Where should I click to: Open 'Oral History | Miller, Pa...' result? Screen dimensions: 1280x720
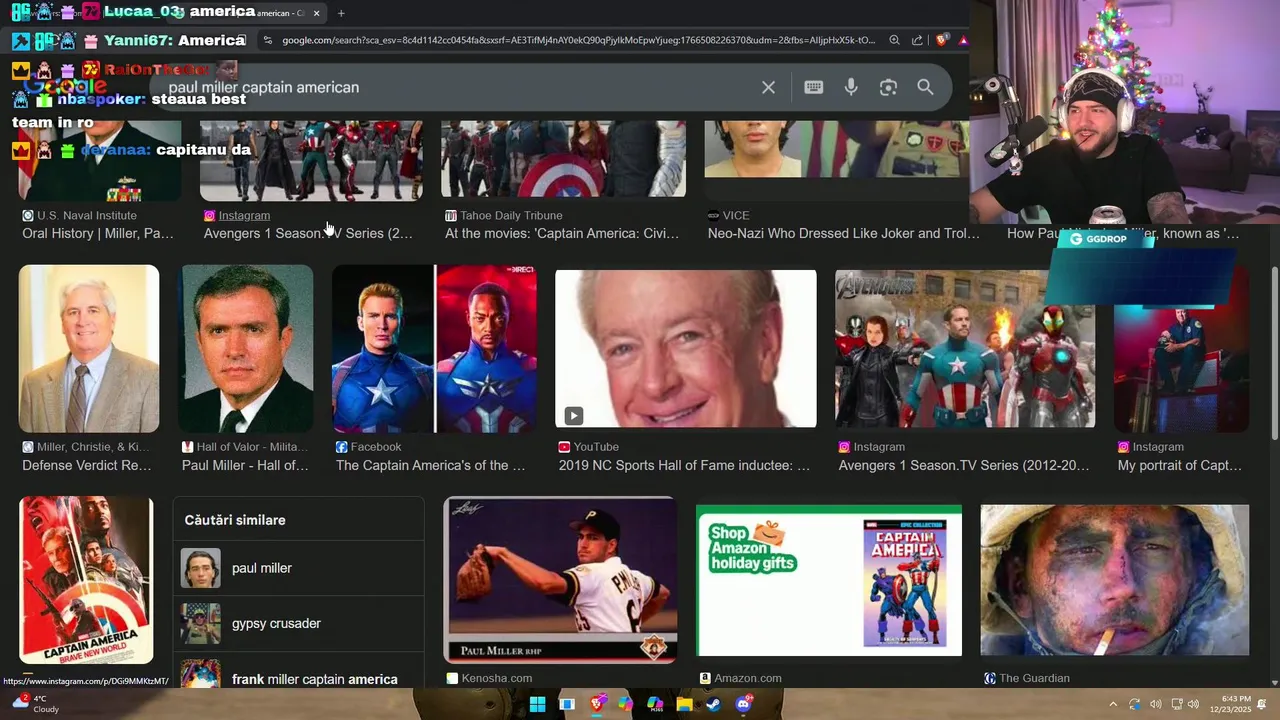pos(98,233)
